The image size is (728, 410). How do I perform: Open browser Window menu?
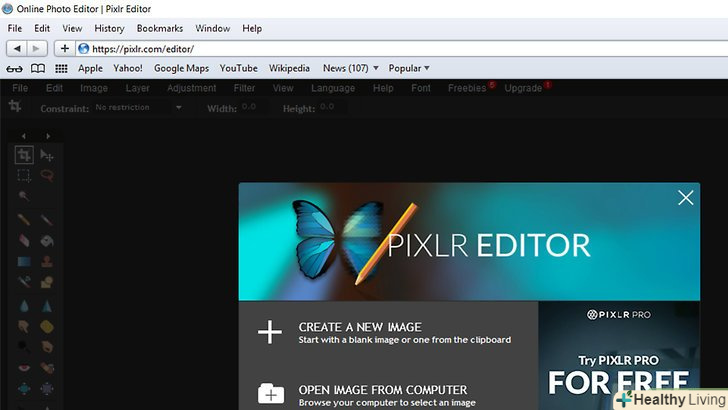click(x=213, y=28)
